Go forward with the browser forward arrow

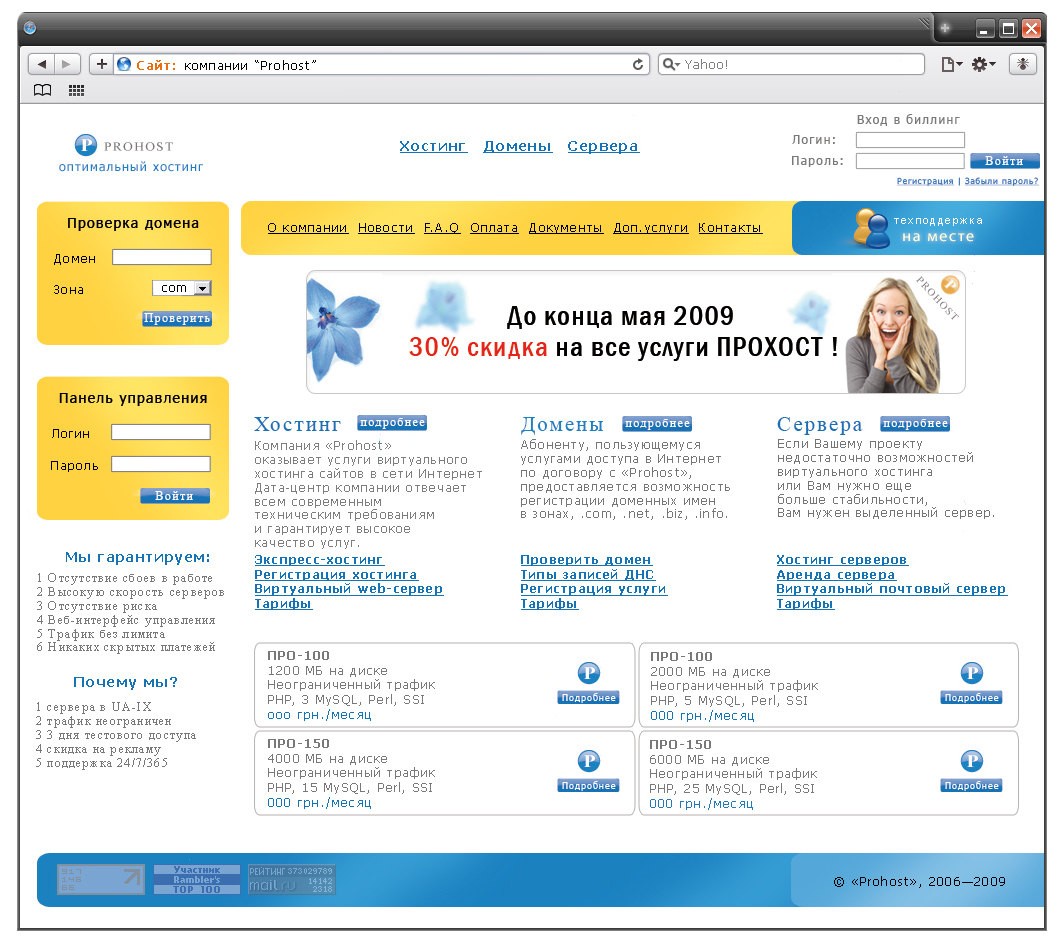(x=67, y=64)
